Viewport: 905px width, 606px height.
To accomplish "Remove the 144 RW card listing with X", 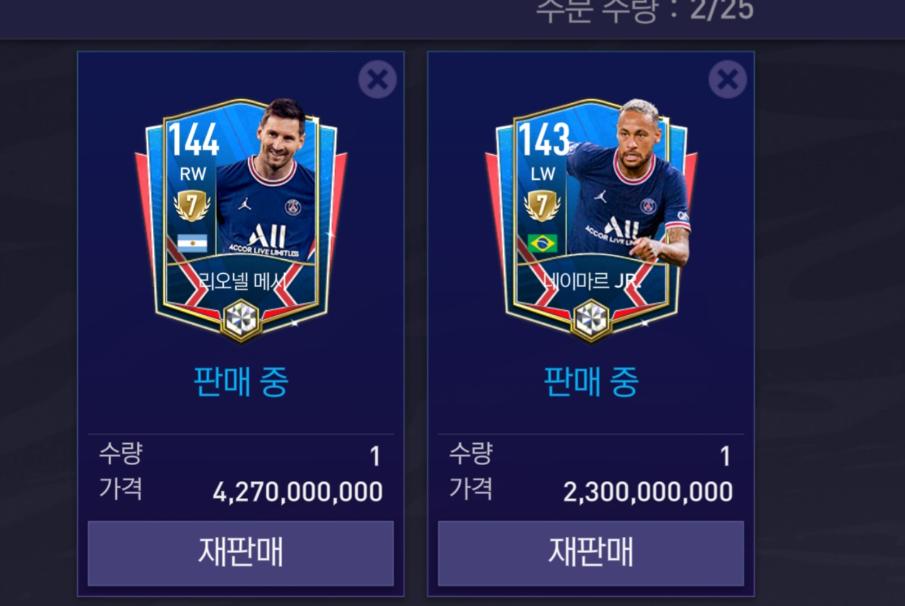I will coord(377,79).
